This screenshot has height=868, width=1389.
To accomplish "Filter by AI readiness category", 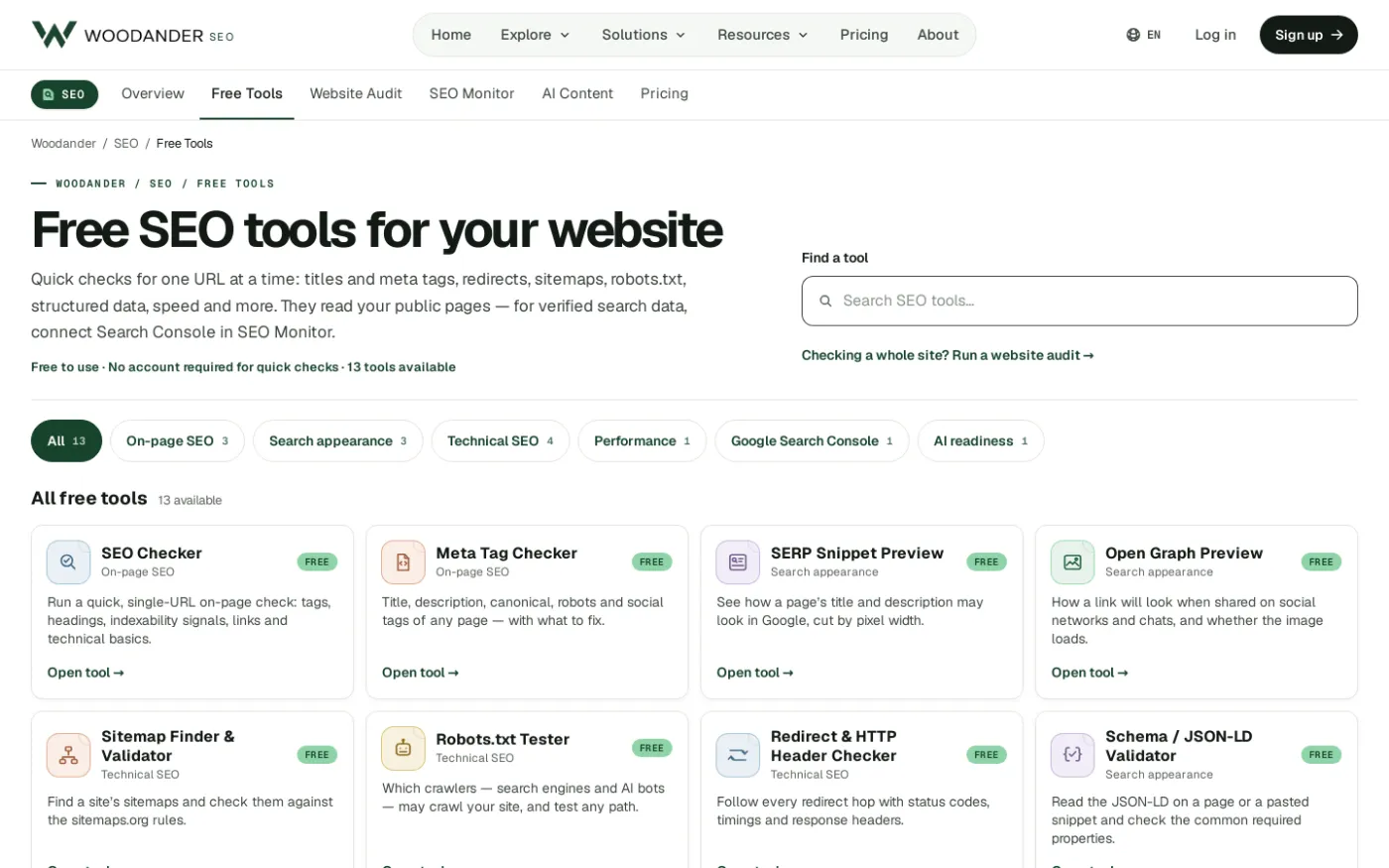I will point(981,440).
